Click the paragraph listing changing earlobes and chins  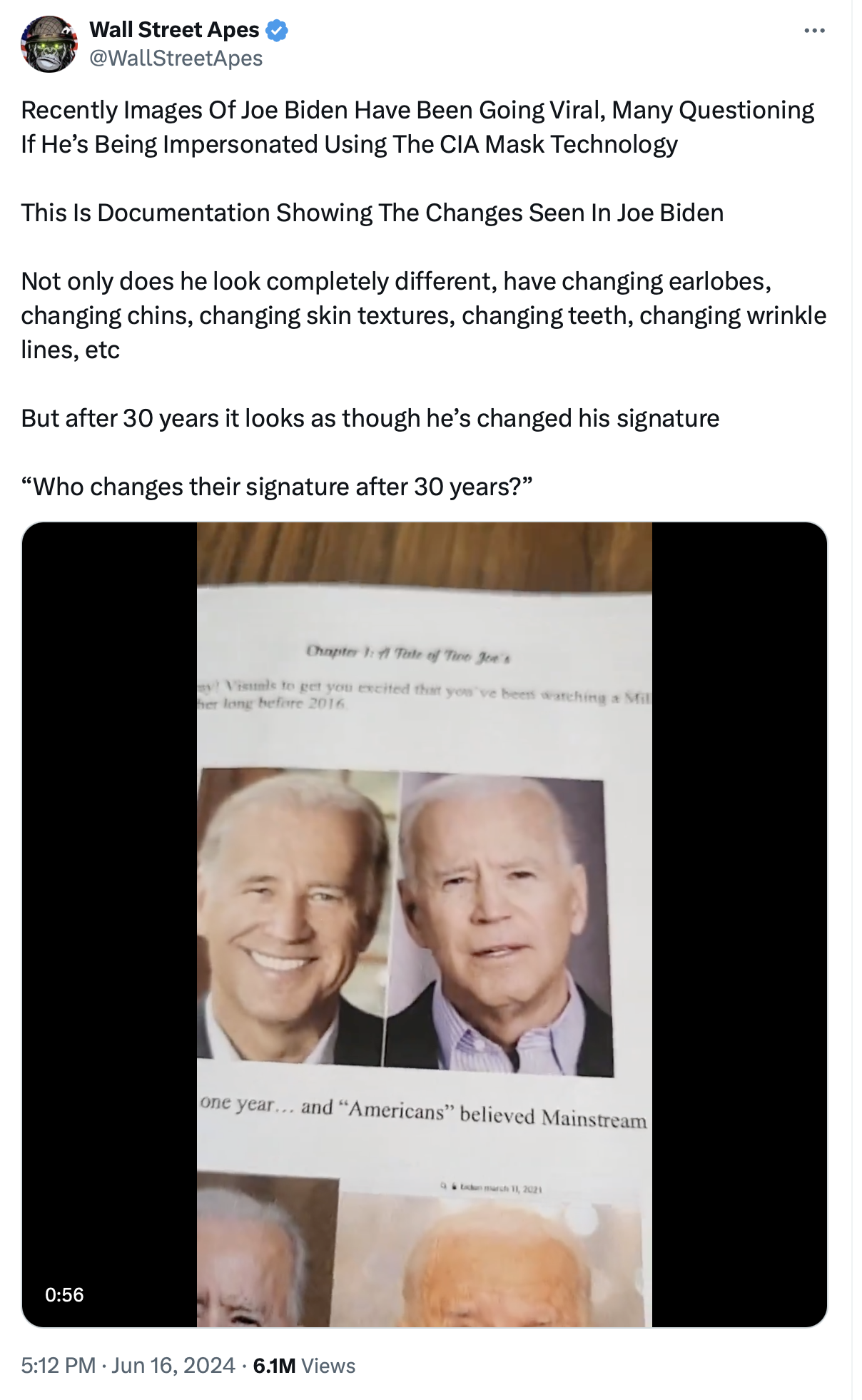coord(424,315)
